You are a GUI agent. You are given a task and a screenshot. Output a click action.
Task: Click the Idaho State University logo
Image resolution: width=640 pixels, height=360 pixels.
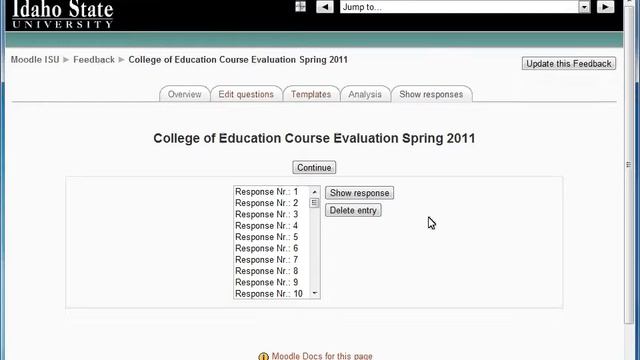tap(62, 14)
